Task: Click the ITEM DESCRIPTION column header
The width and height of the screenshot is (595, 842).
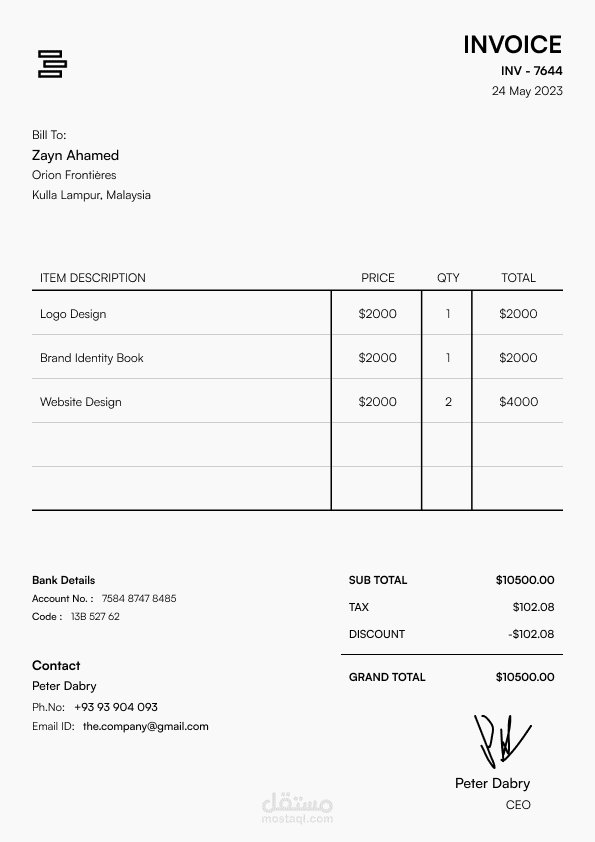Action: pyautogui.click(x=93, y=278)
